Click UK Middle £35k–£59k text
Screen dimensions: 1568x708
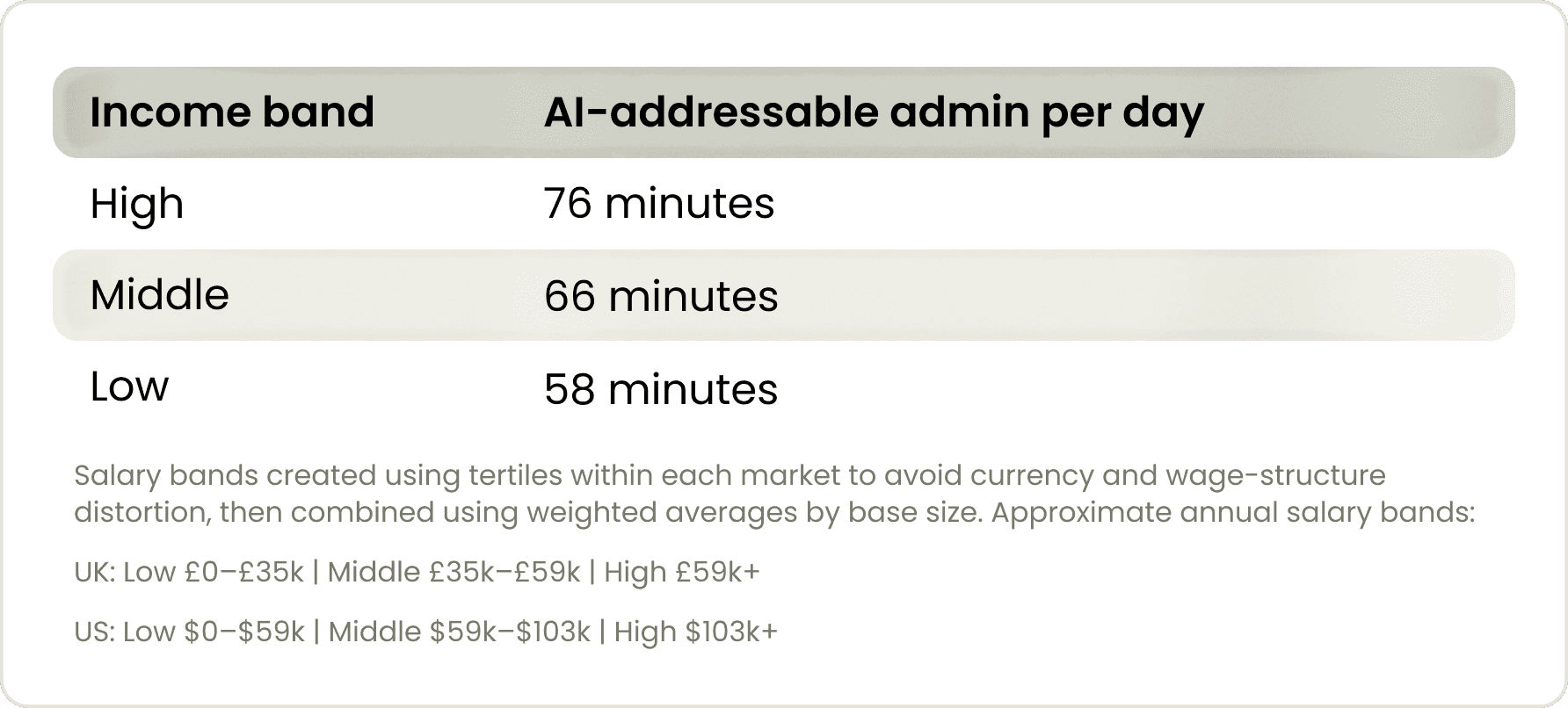point(454,573)
